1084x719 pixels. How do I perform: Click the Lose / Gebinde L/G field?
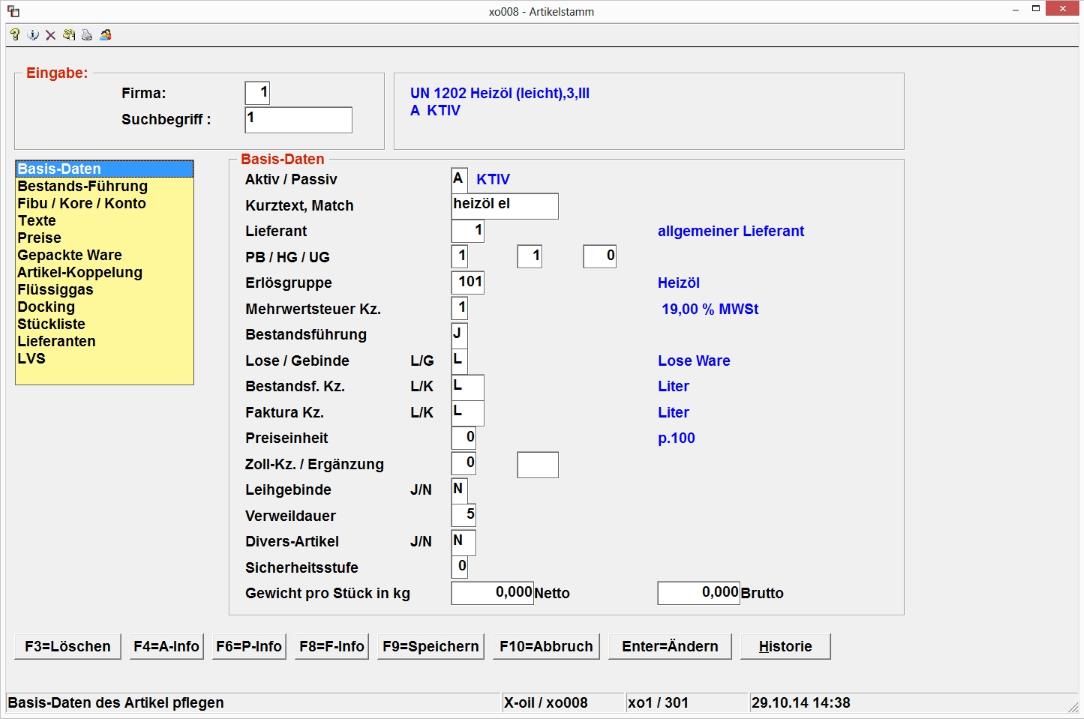[459, 360]
